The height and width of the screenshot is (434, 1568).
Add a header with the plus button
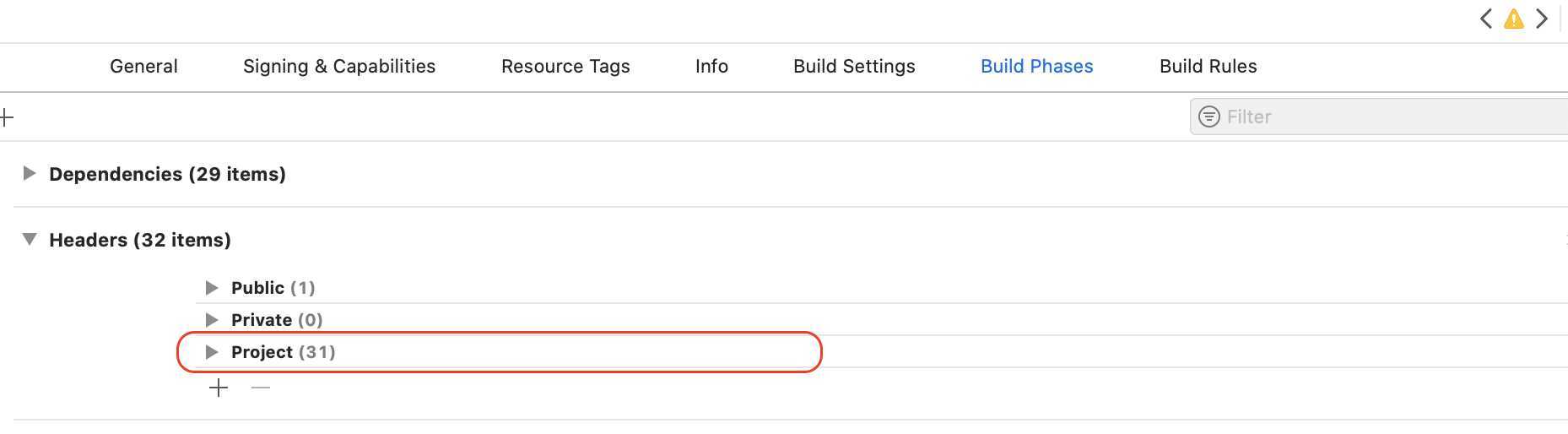coord(219,388)
